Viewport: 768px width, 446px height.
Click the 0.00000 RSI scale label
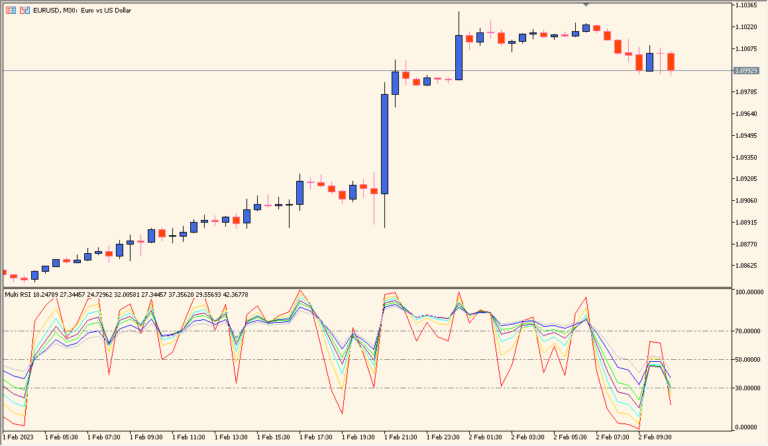coord(748,423)
